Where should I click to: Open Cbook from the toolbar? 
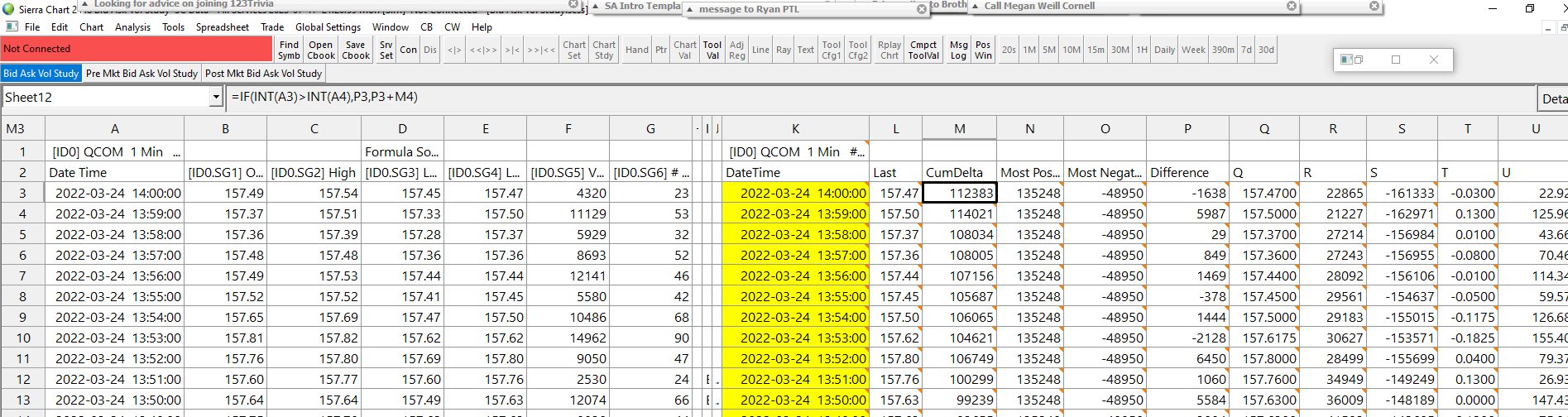321,50
